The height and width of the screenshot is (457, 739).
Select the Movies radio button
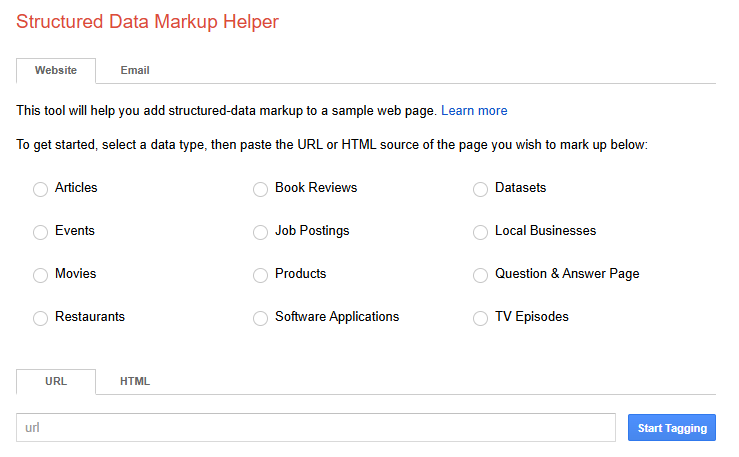point(41,275)
